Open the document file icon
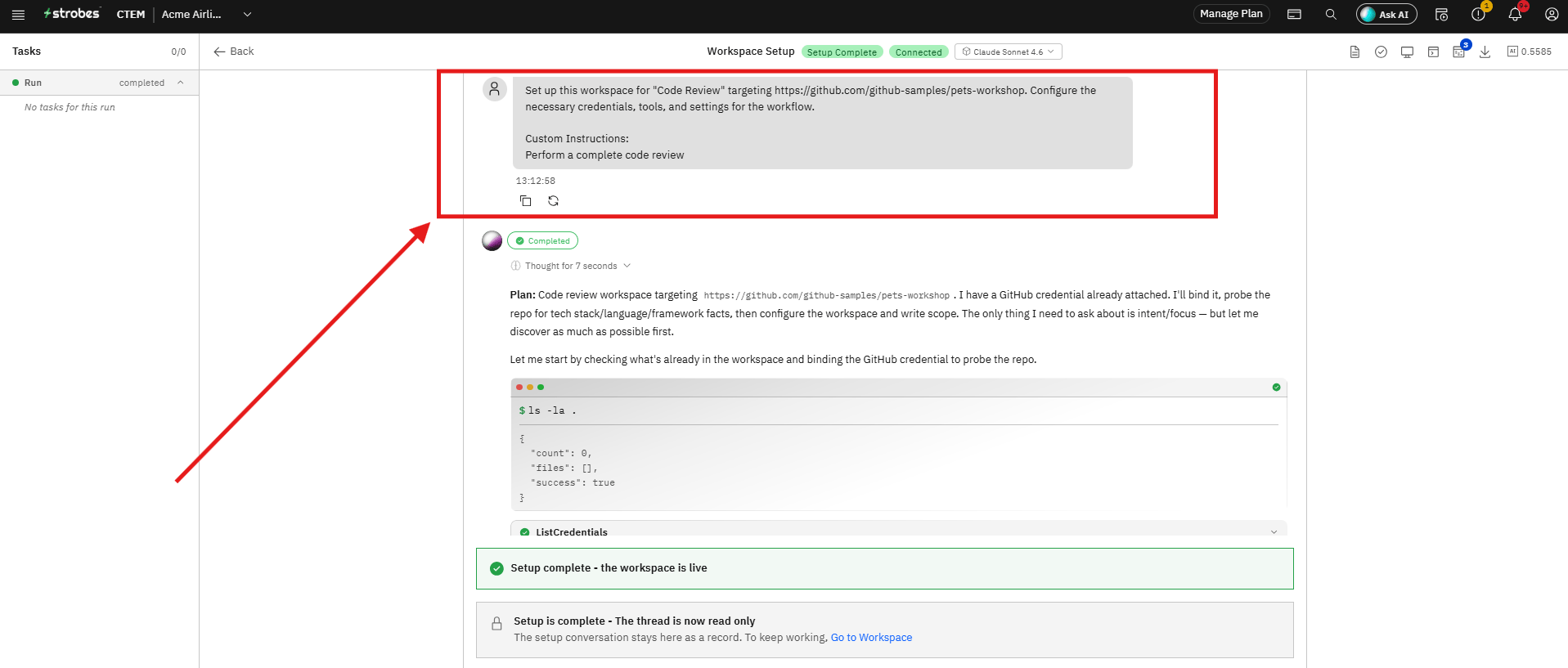1568x668 pixels. [x=1355, y=52]
